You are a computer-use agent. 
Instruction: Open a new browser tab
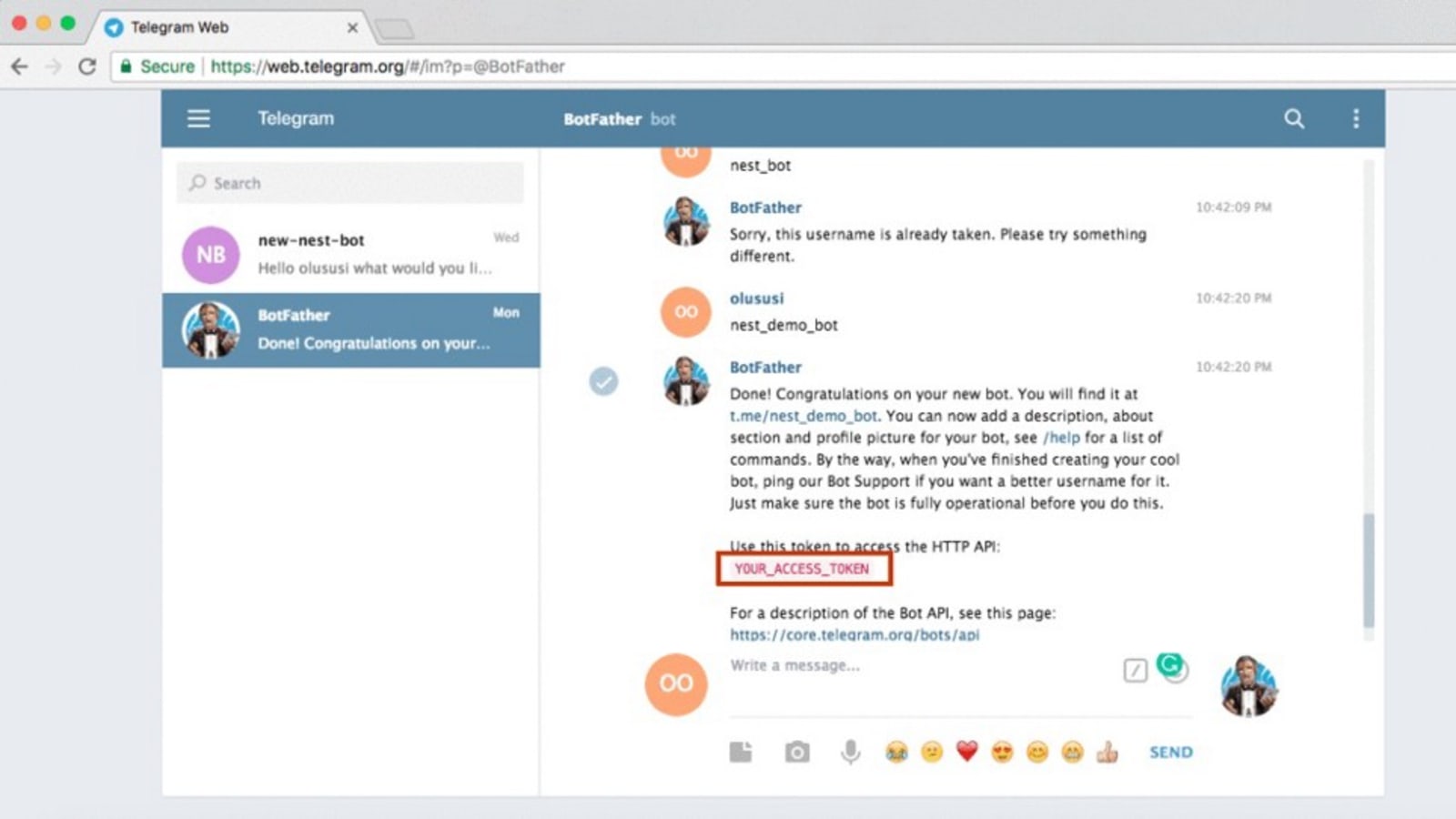(x=394, y=29)
